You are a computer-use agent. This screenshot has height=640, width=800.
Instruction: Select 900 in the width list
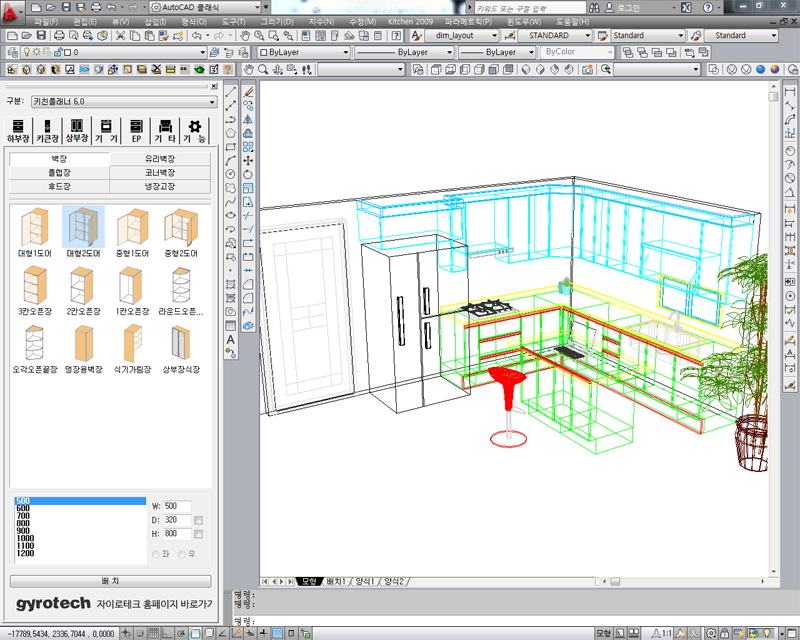pyautogui.click(x=80, y=531)
